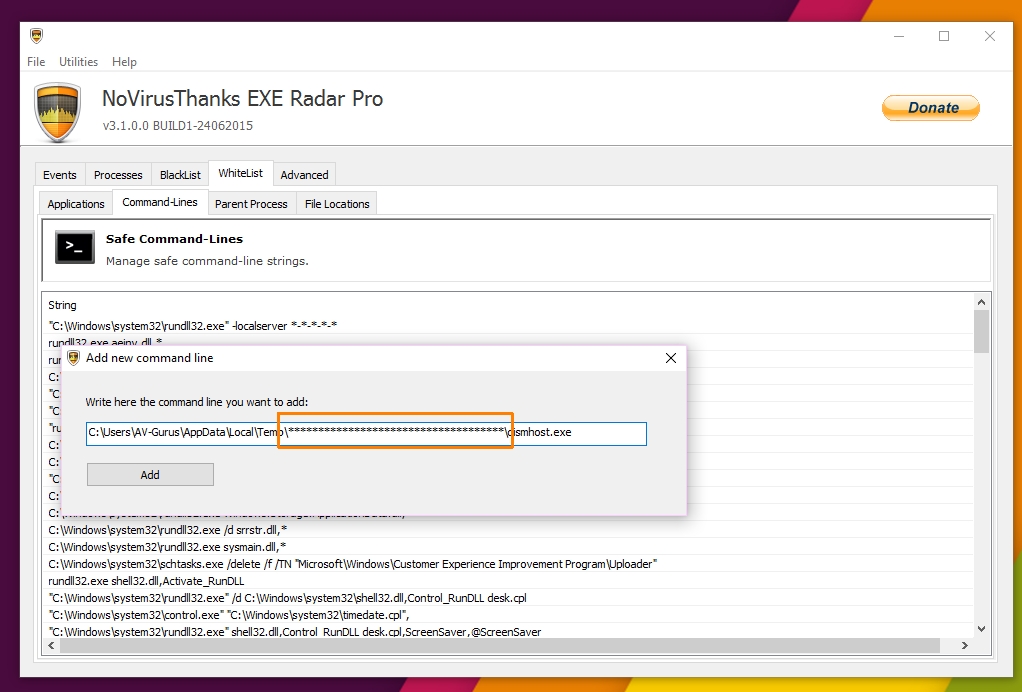Viewport: 1022px width, 692px height.
Task: Click the list scroll up arrow
Action: 982,302
